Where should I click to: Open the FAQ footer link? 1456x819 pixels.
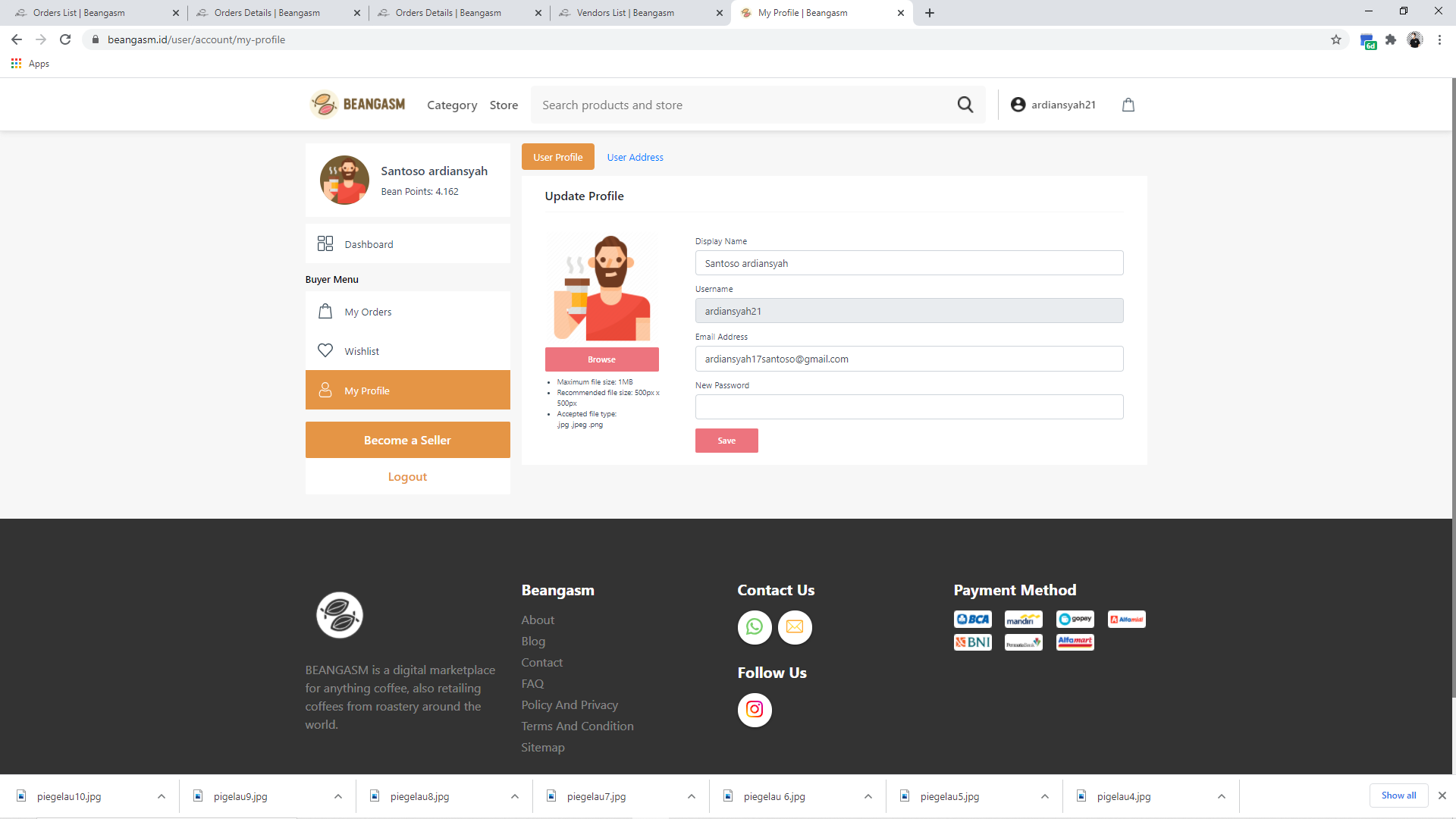click(532, 683)
